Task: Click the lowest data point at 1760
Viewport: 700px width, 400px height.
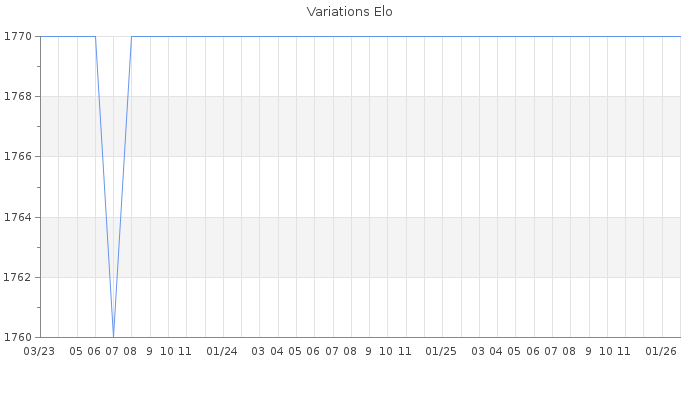Action: 113,336
